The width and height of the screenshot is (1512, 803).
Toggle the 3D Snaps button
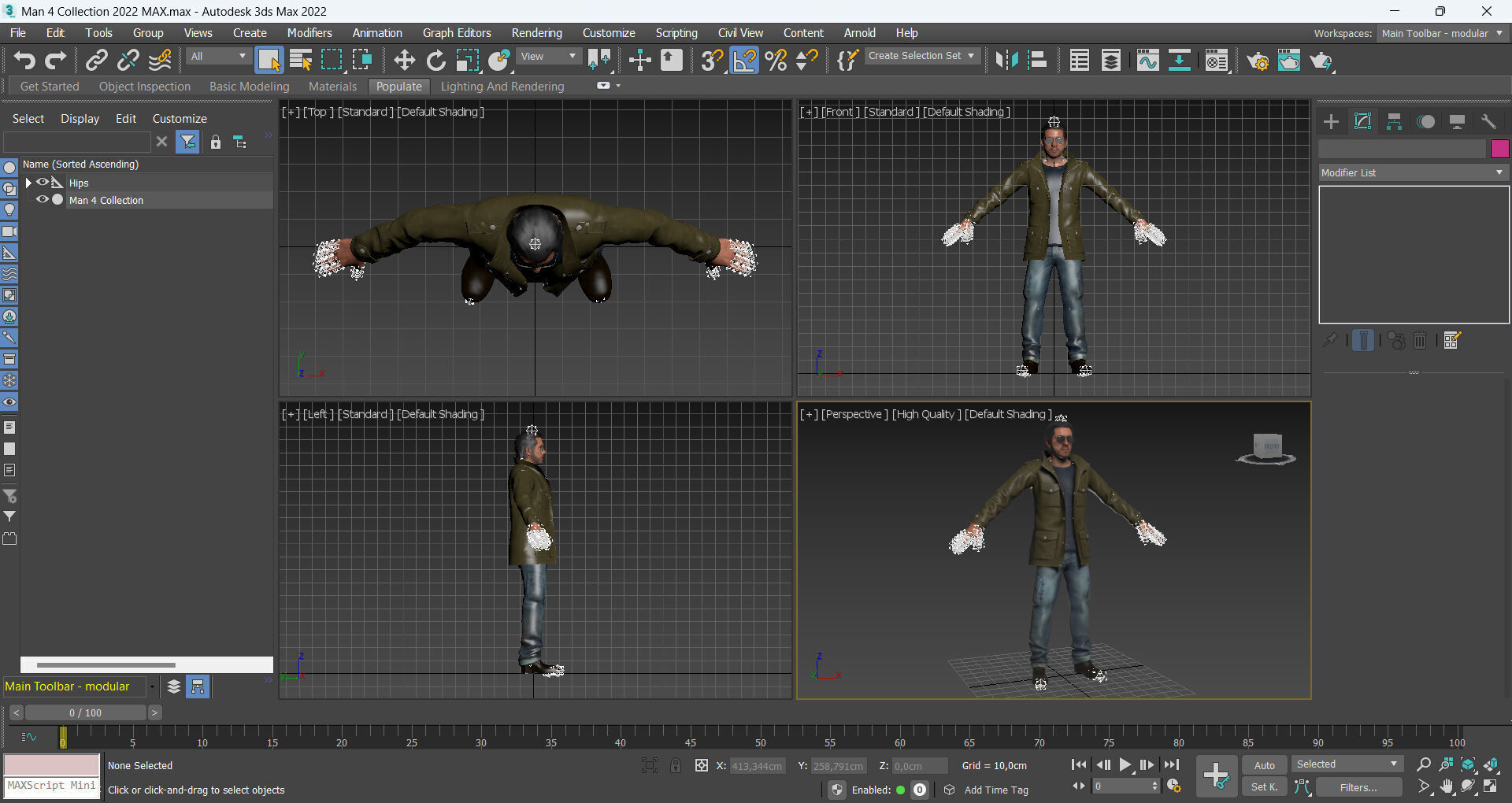click(712, 61)
